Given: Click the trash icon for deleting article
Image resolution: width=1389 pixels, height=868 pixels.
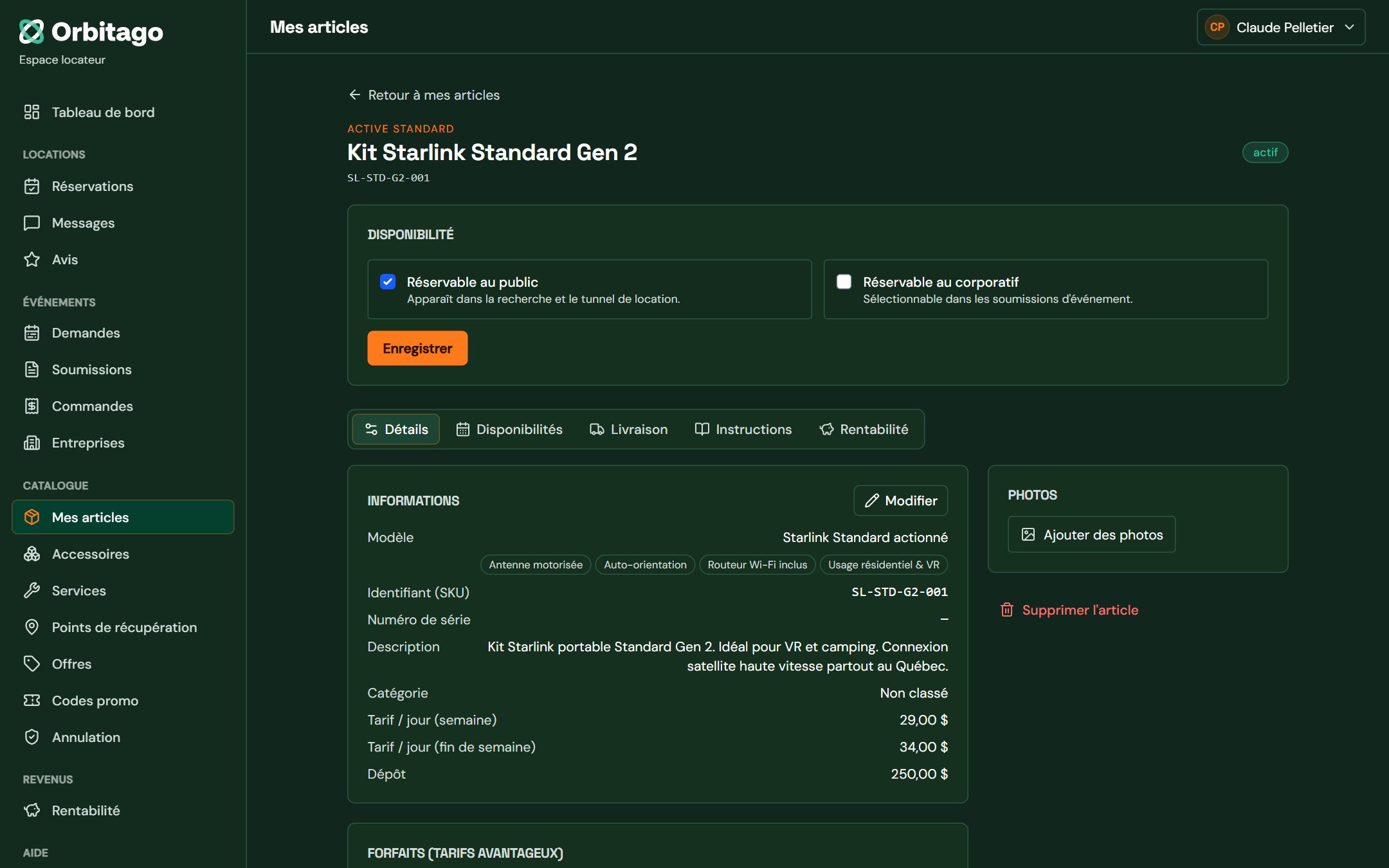Looking at the screenshot, I should click(1007, 610).
